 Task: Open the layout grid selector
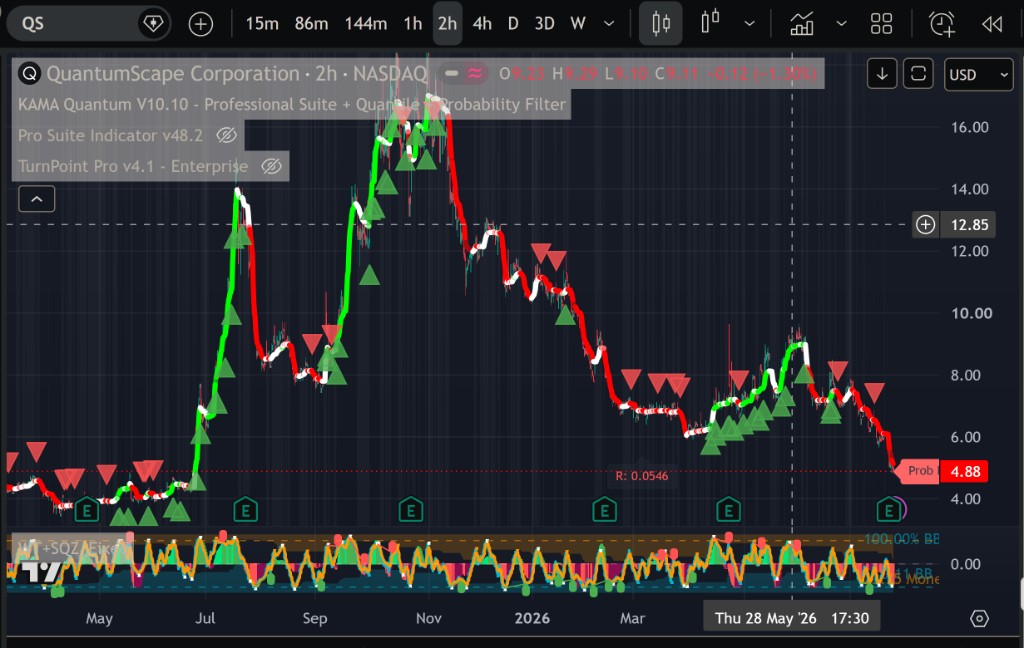coord(881,24)
